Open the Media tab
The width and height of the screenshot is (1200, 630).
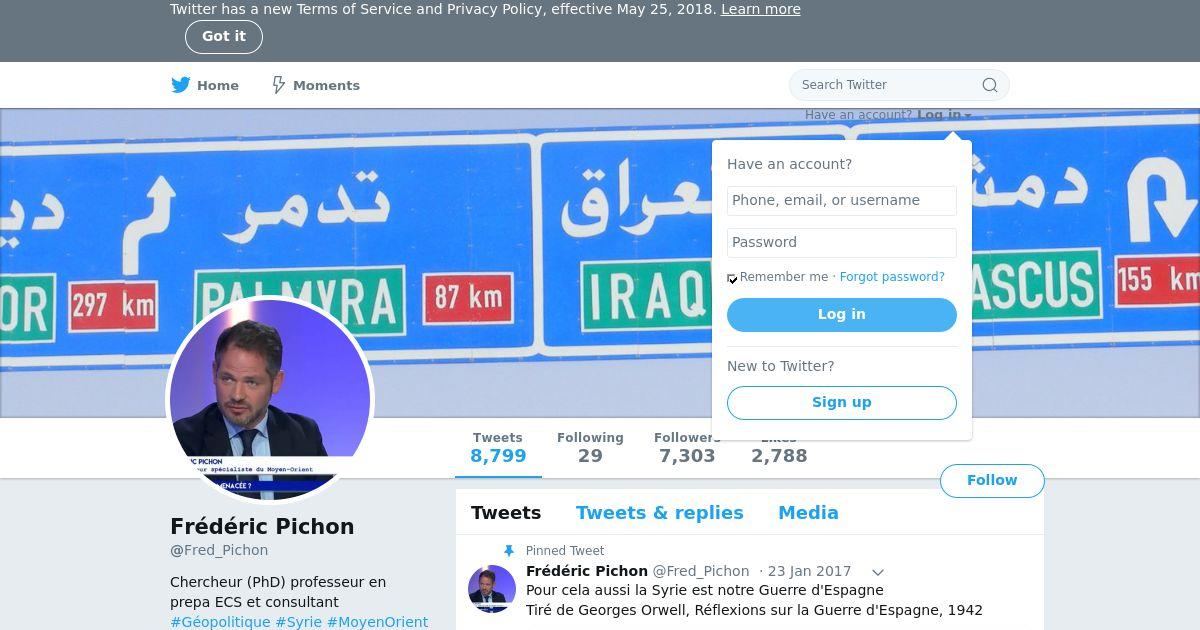click(808, 513)
